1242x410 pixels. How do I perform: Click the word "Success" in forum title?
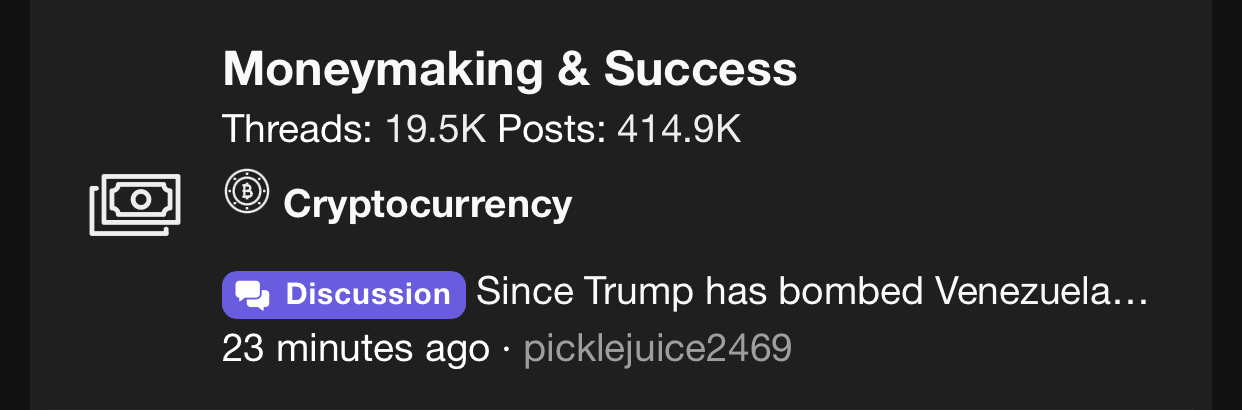[700, 70]
